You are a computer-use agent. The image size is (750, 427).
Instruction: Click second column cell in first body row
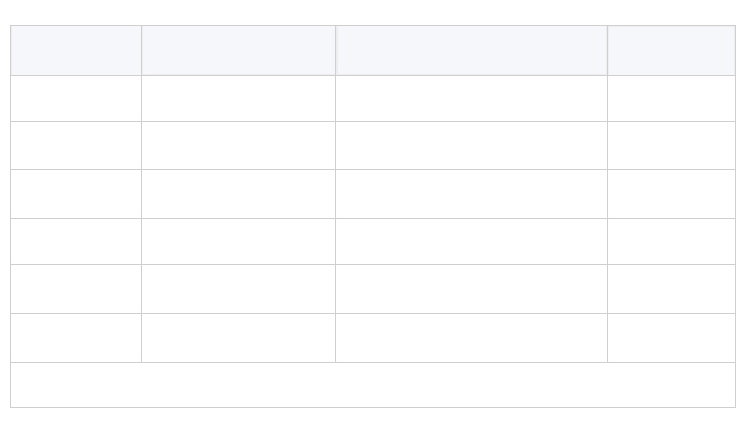tap(239, 99)
